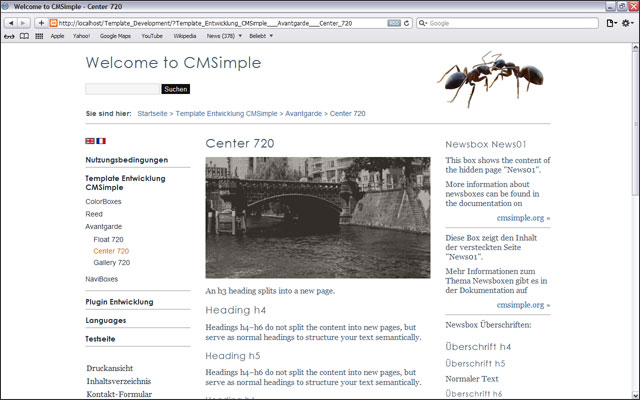
Task: Switch to French via the French flag
Action: pos(101,141)
